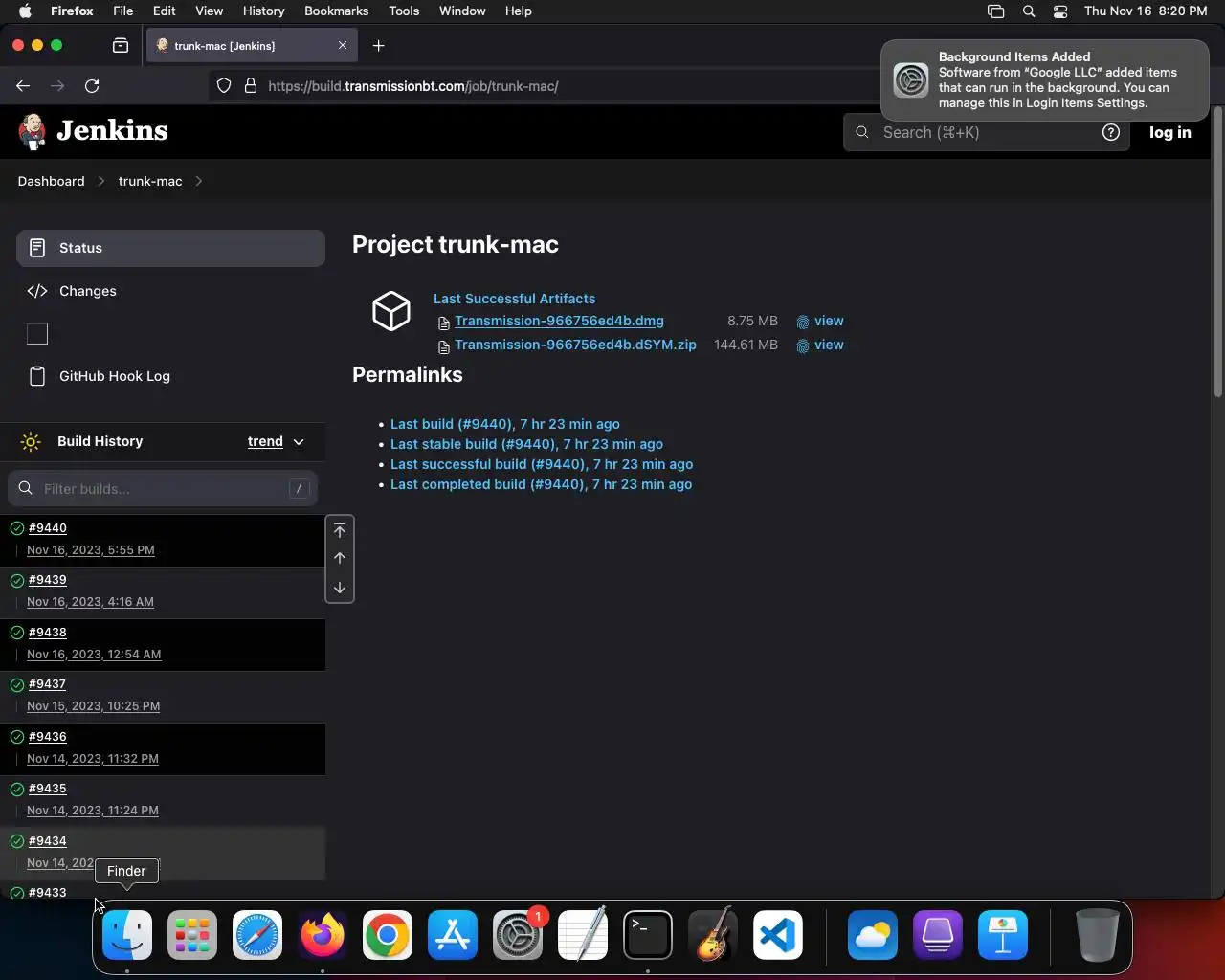The height and width of the screenshot is (980, 1225).
Task: Jump to top of build history
Action: click(x=340, y=530)
